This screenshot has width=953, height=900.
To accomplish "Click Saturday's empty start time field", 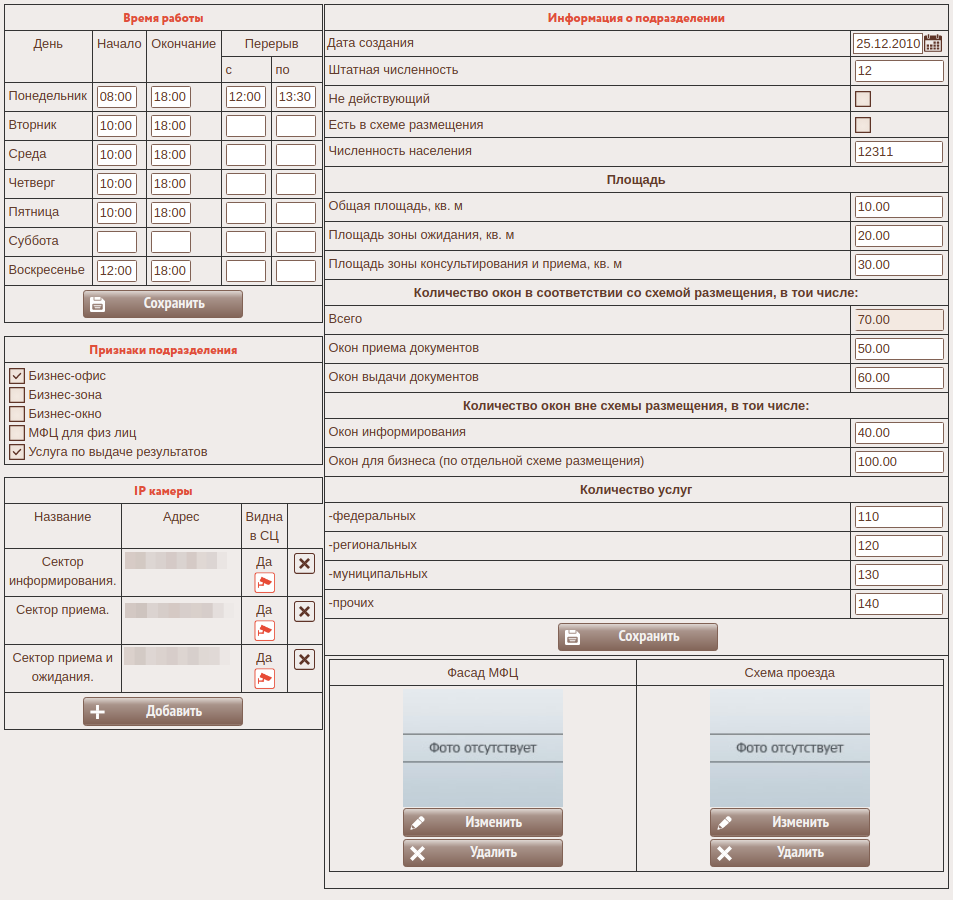I will pyautogui.click(x=117, y=242).
